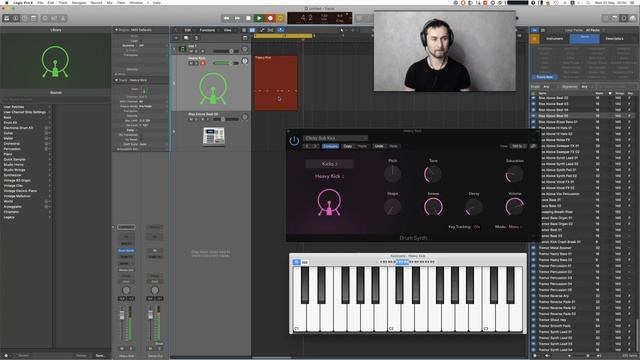
Task: Click Copy button in Drum Synth
Action: coord(348,146)
